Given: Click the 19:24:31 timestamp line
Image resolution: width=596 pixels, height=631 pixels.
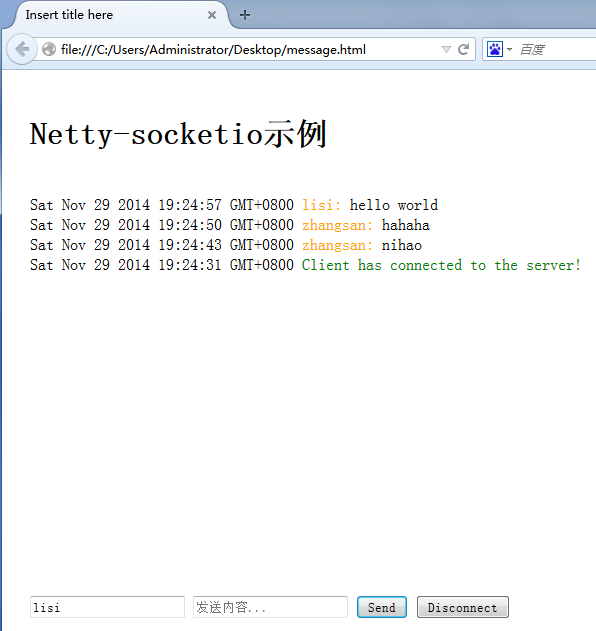Looking at the screenshot, I should click(162, 265).
